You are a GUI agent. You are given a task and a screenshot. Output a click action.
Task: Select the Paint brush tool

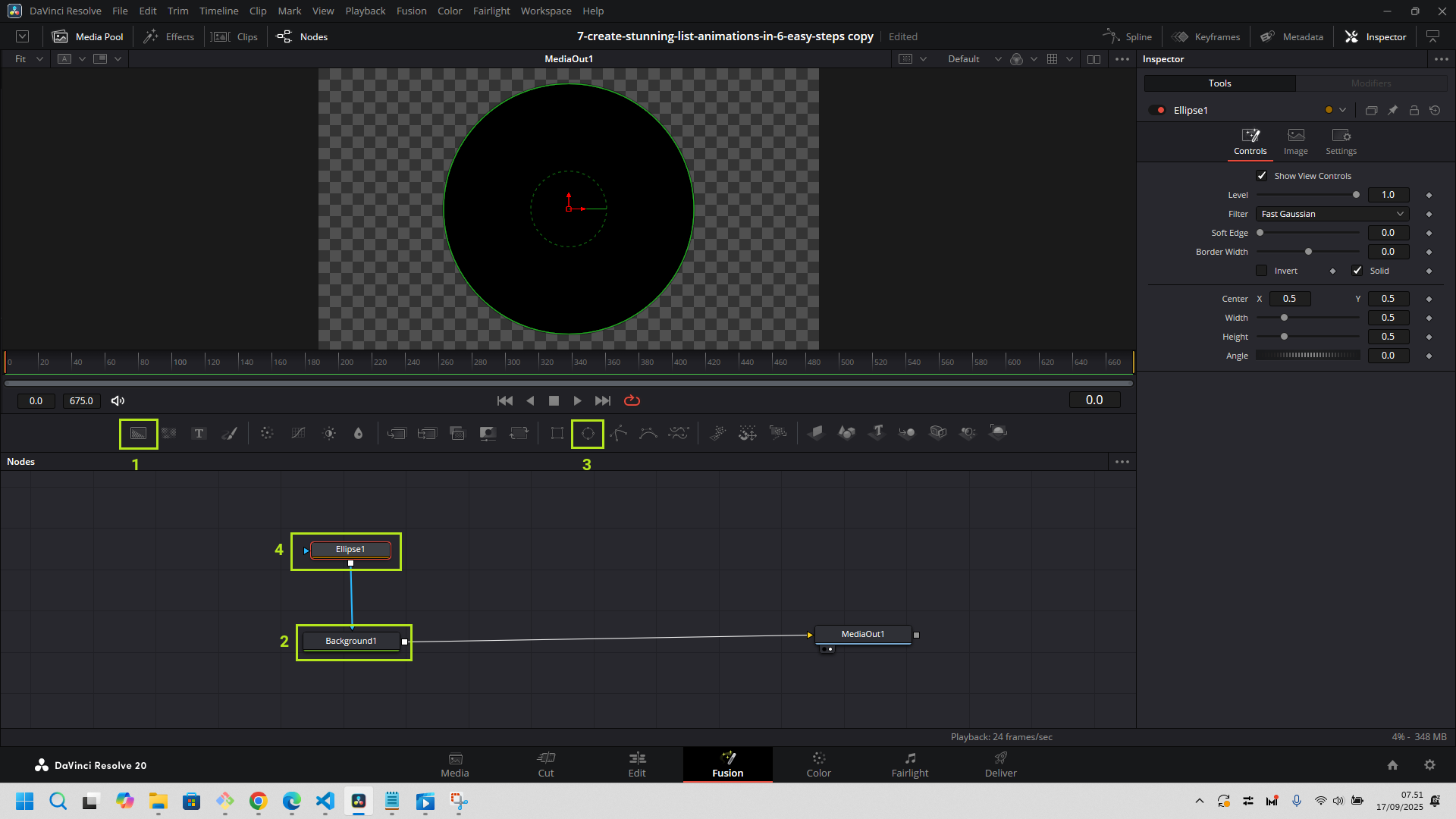click(229, 433)
